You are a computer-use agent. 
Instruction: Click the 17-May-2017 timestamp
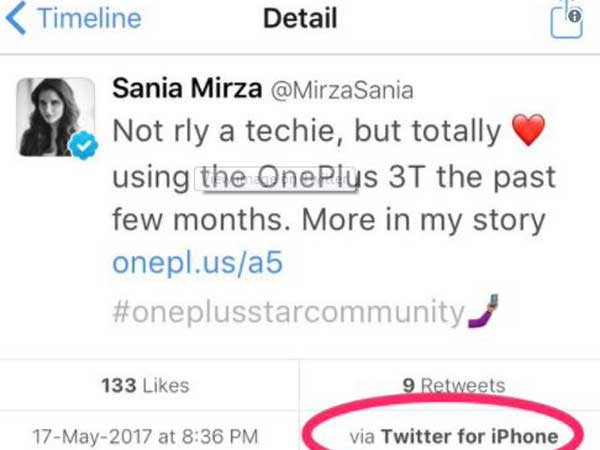click(x=145, y=436)
